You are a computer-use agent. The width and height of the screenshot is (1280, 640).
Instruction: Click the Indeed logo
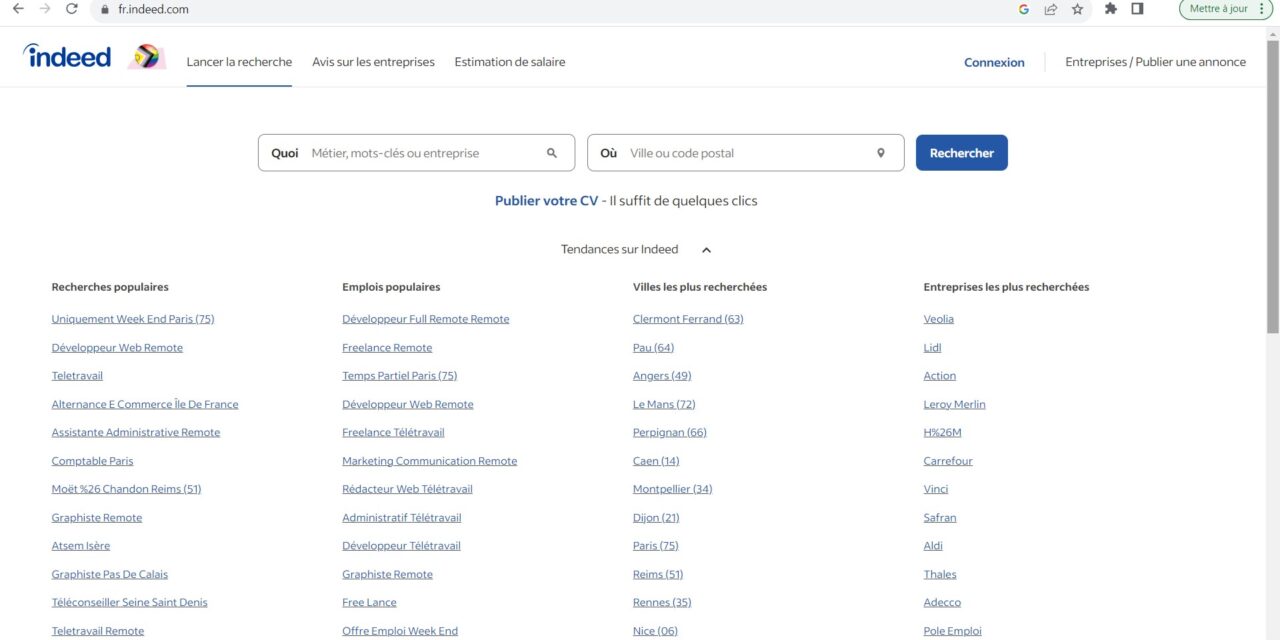point(67,57)
